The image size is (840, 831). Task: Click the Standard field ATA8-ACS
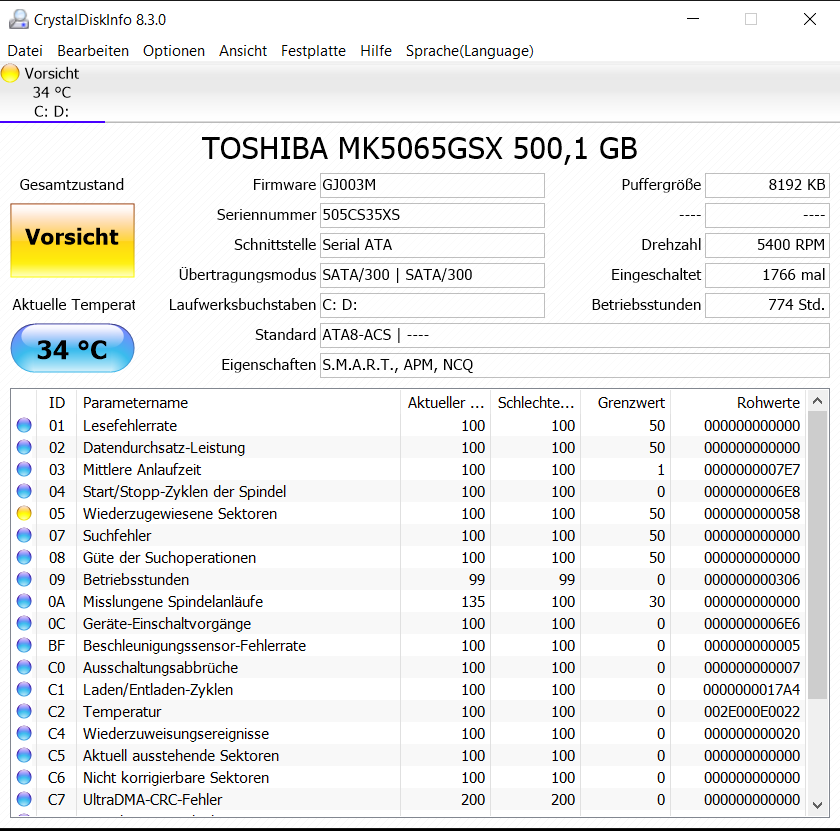coord(575,335)
